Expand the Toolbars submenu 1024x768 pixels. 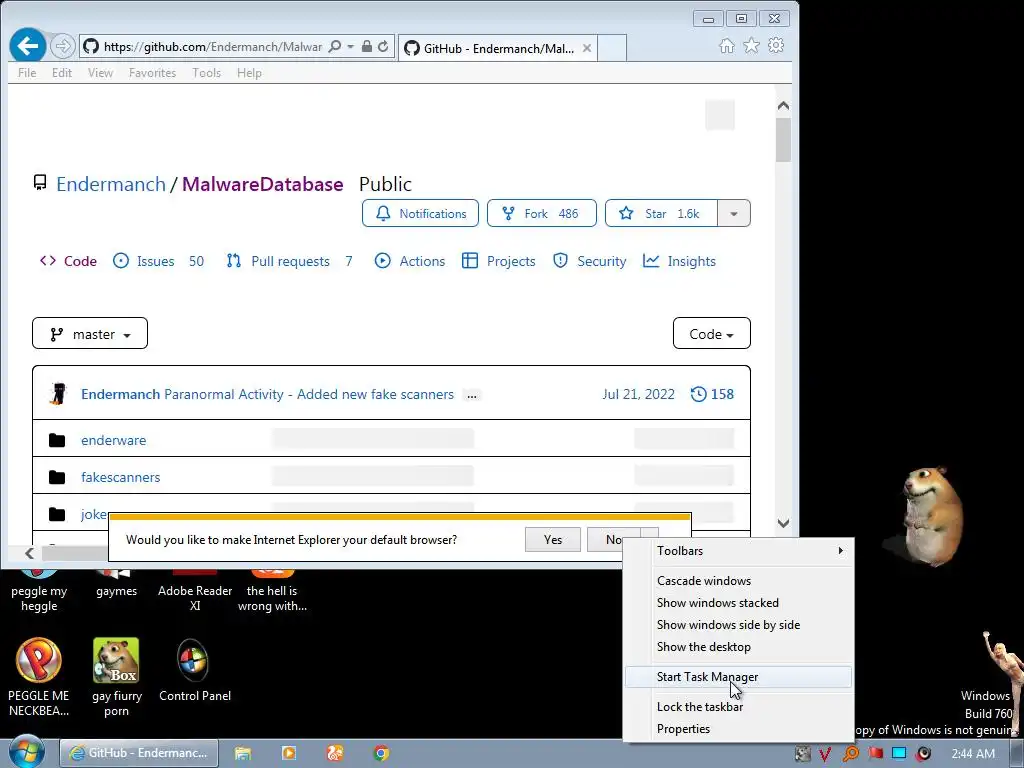[x=739, y=551]
